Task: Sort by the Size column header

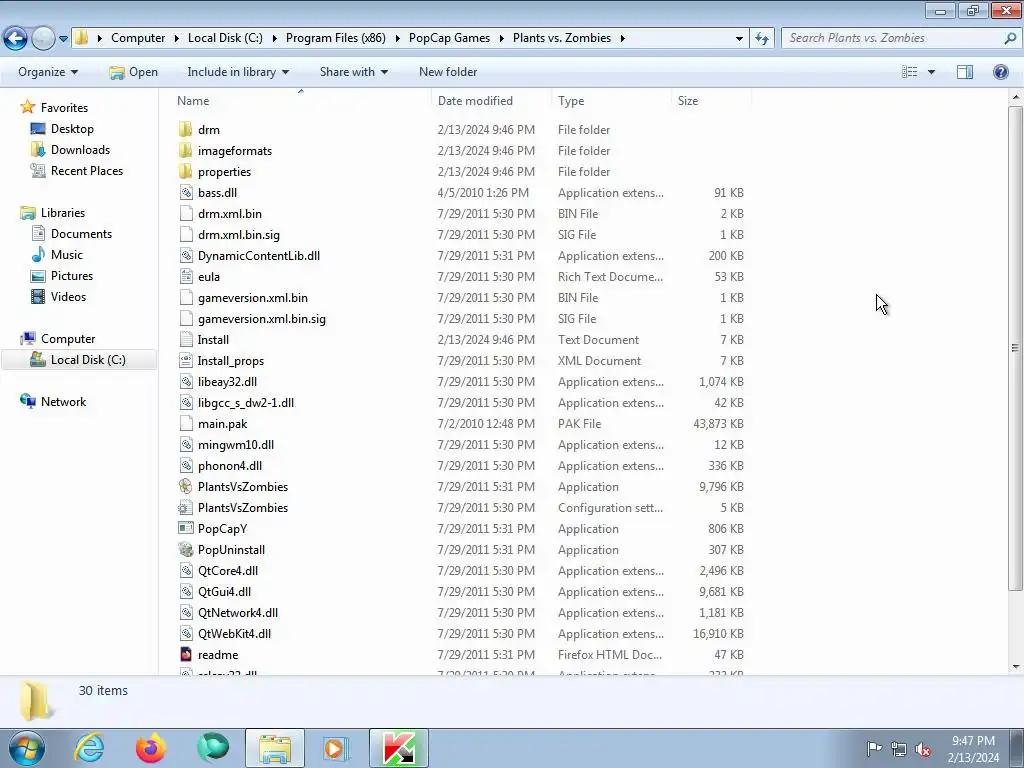Action: point(688,101)
